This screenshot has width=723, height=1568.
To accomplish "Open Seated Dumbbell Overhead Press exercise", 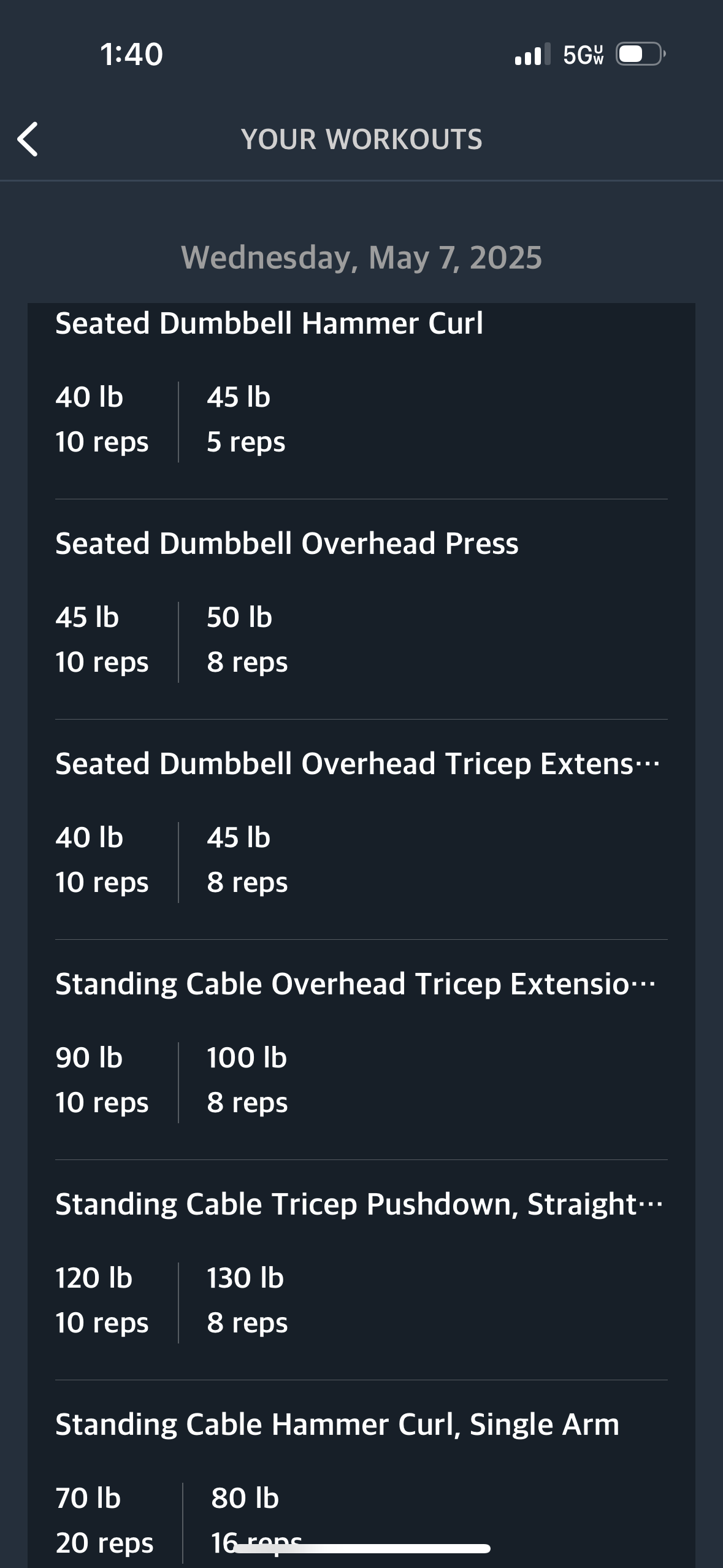I will (x=286, y=544).
